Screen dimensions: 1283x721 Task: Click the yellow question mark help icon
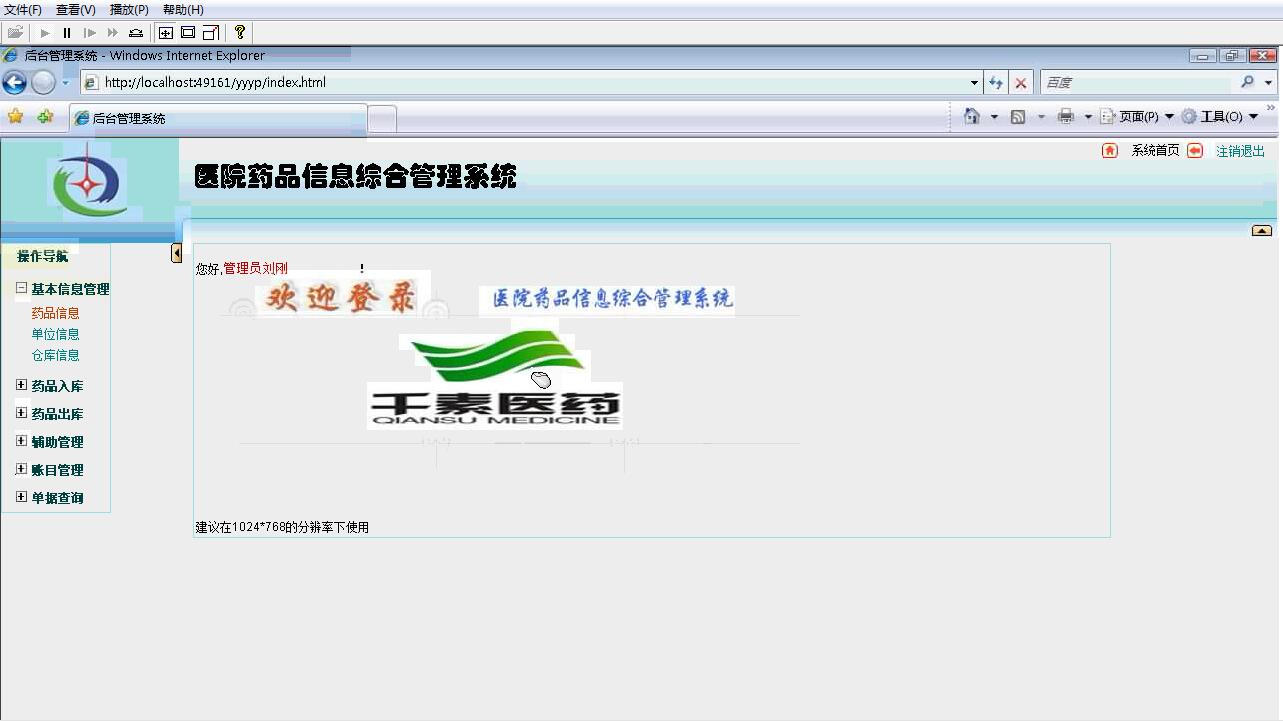[240, 32]
